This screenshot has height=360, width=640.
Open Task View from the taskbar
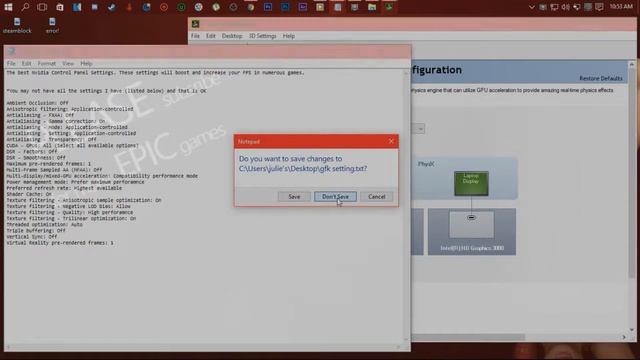coord(42,7)
